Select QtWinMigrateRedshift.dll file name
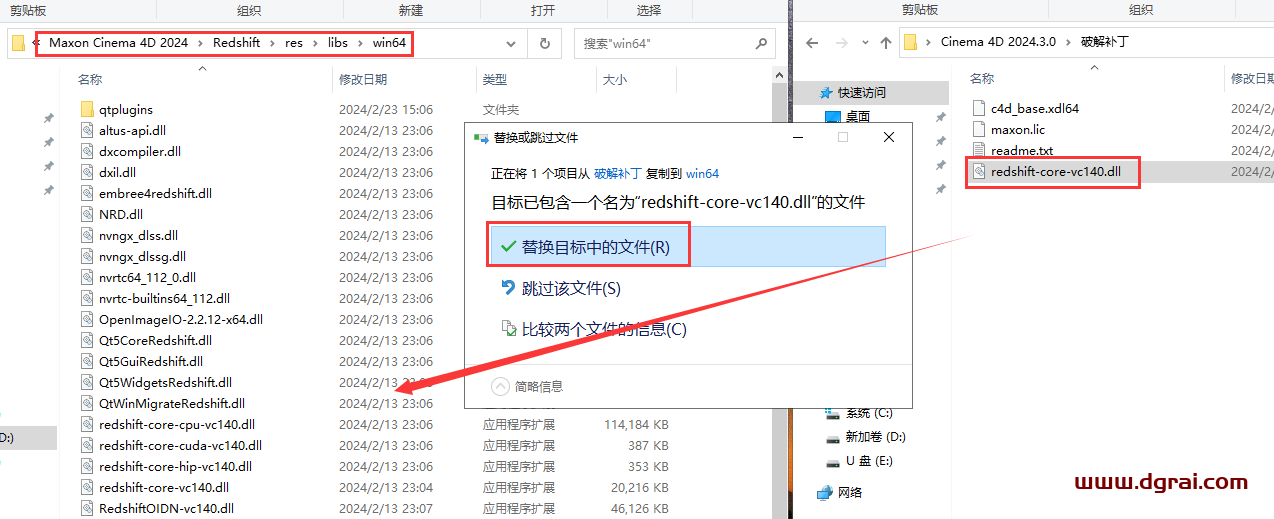 point(172,403)
